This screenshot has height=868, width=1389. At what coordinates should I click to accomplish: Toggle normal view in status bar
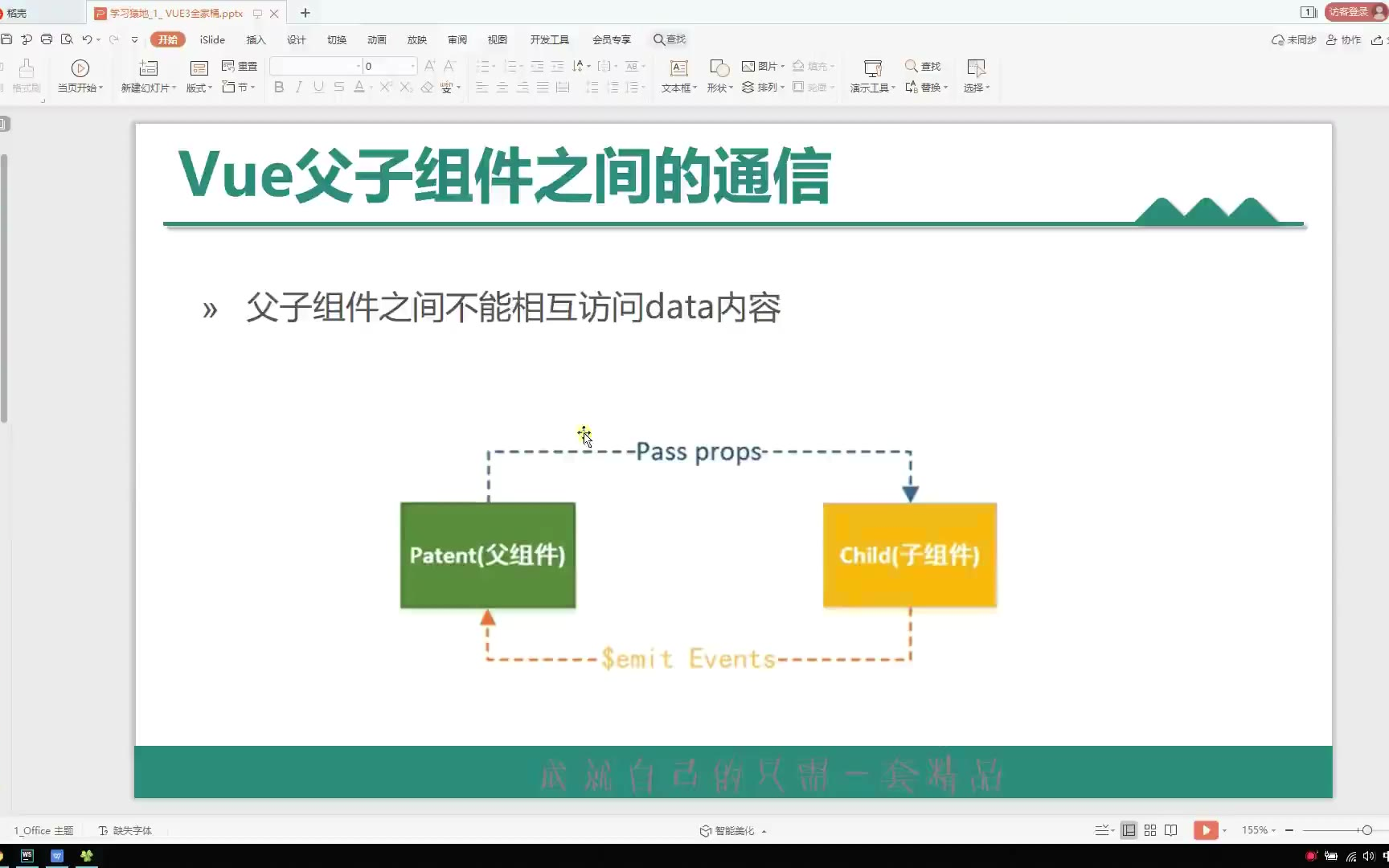1129,830
